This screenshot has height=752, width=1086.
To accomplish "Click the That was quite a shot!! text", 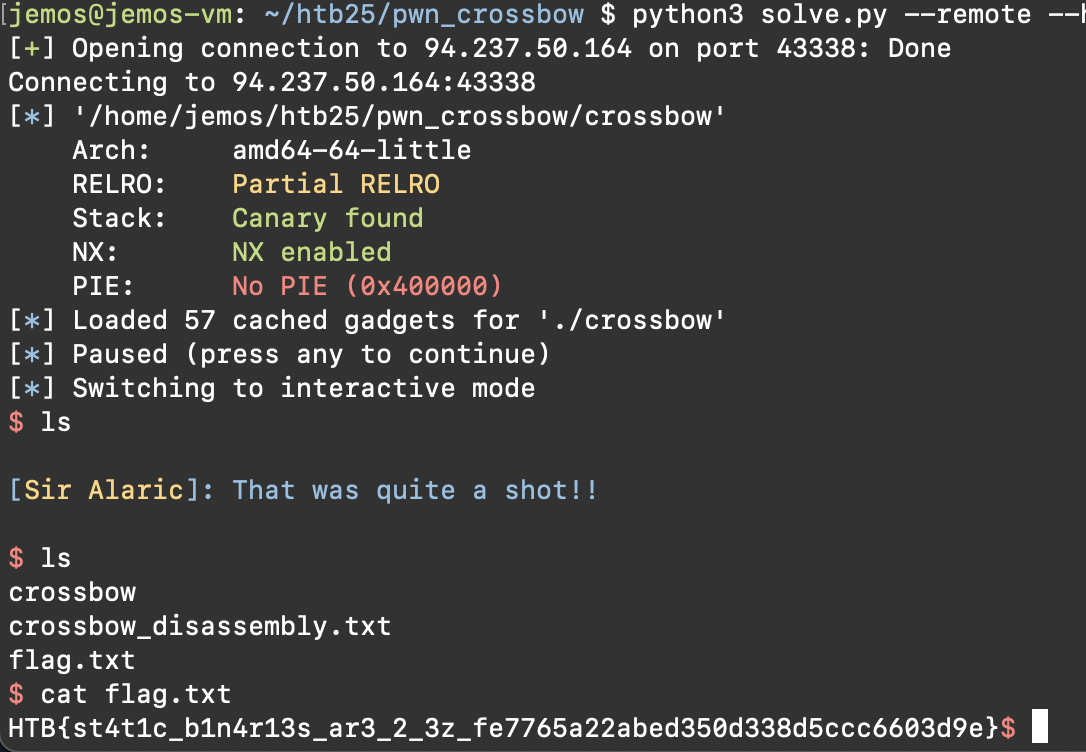I will tap(415, 491).
